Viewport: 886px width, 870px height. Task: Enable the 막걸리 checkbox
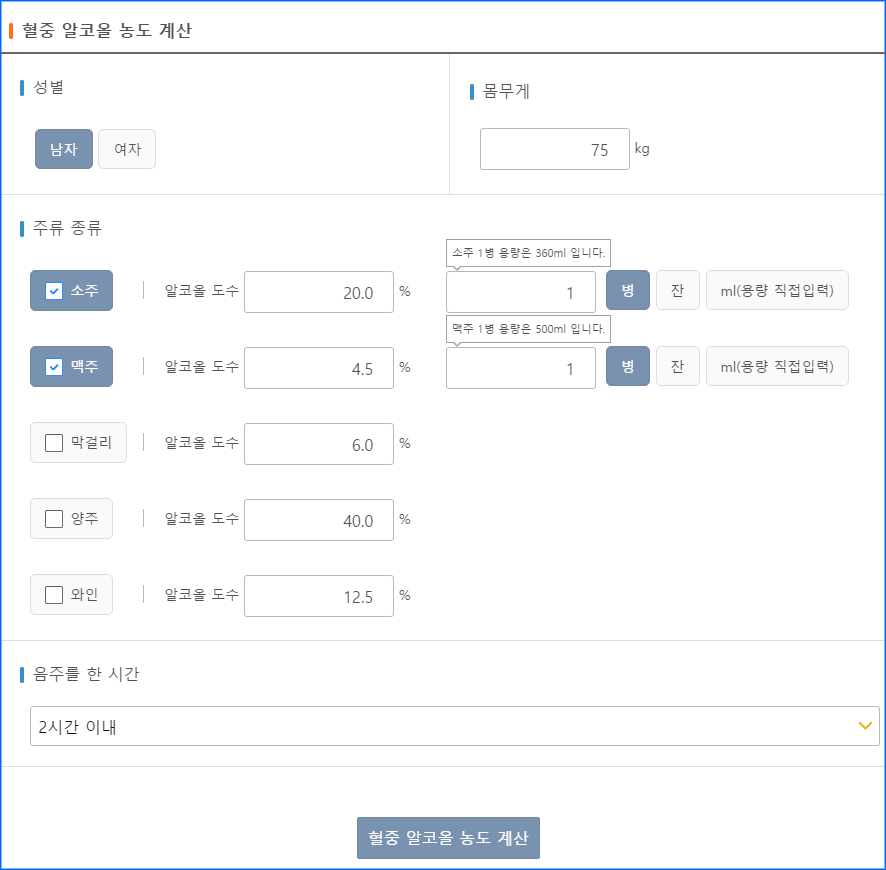click(54, 443)
